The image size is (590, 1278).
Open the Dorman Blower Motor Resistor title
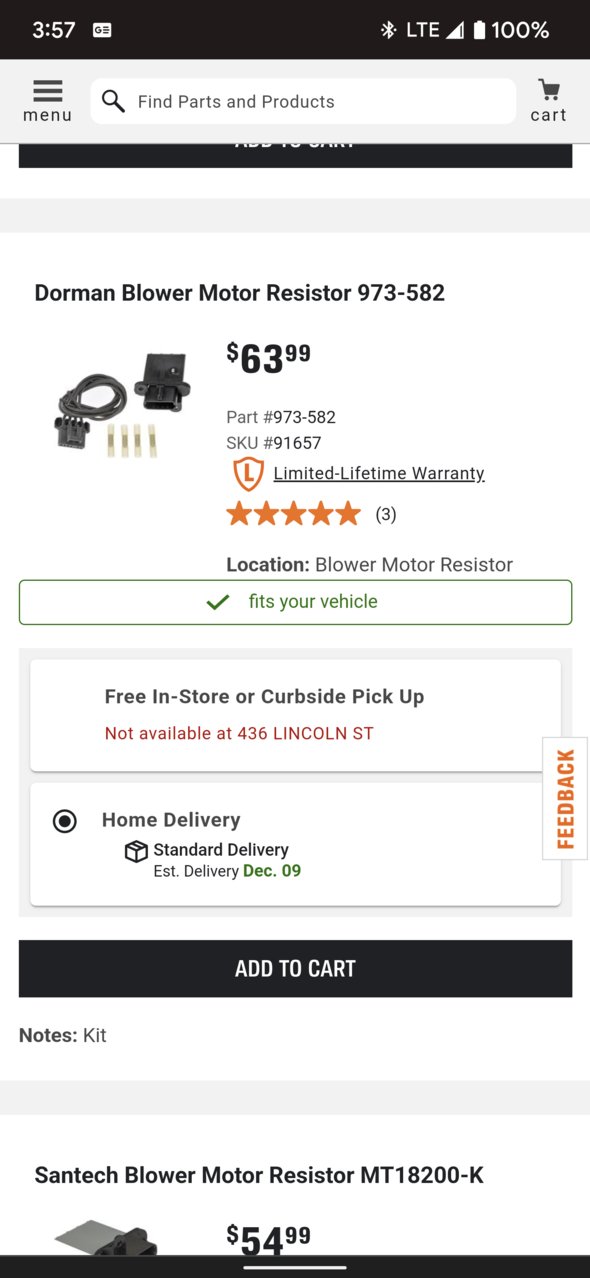coord(240,293)
